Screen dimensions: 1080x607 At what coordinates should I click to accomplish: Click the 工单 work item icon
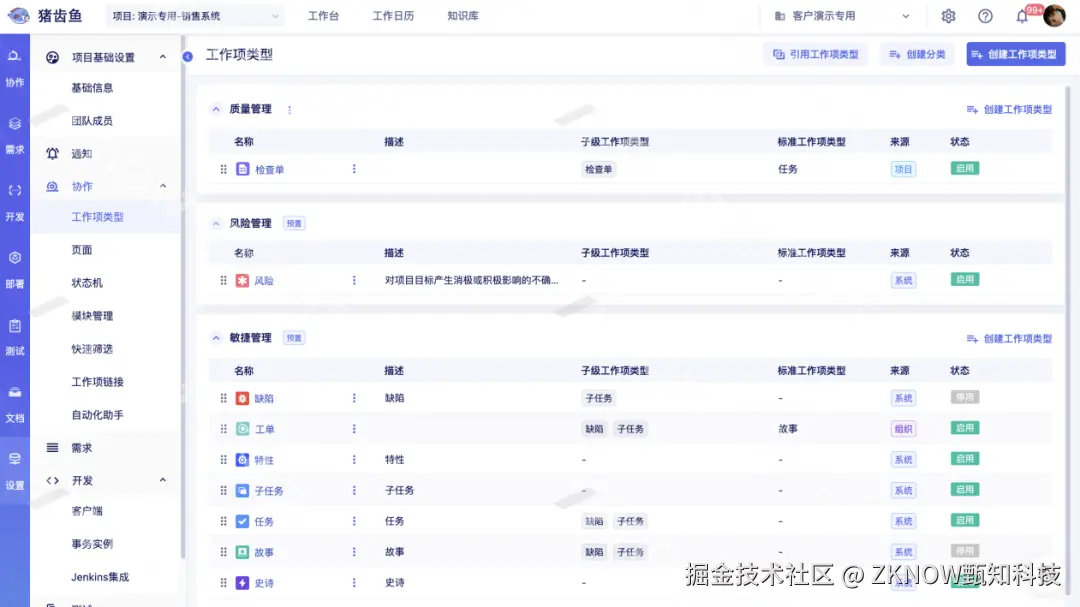pos(240,428)
